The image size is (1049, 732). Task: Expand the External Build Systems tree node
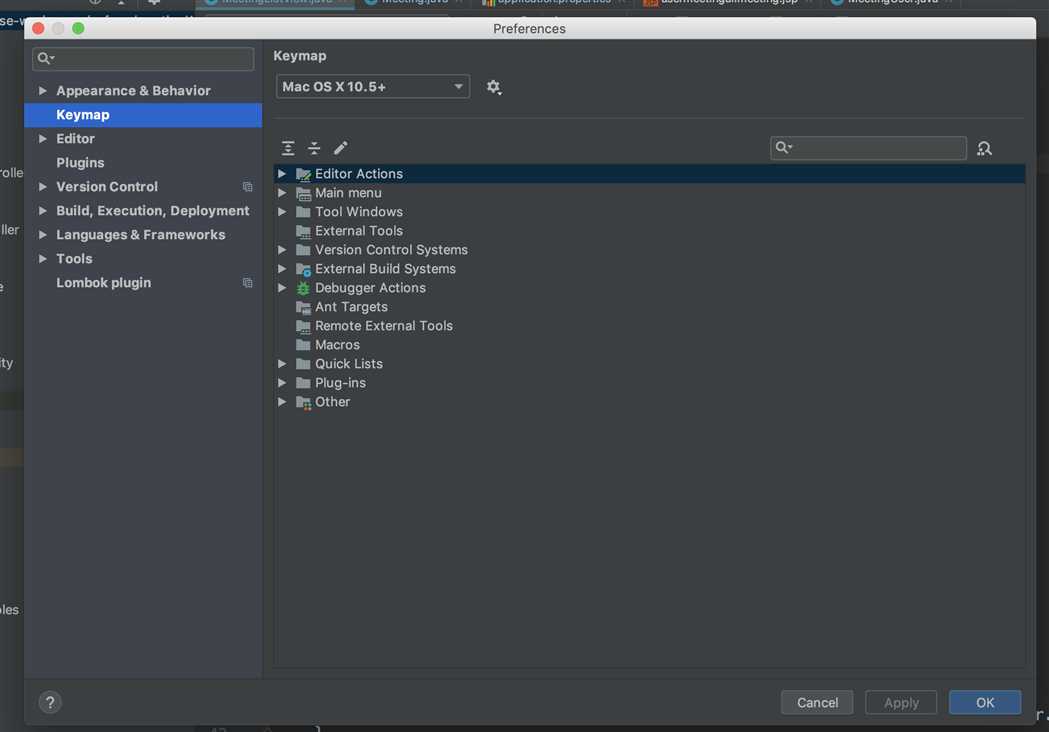[x=282, y=269]
